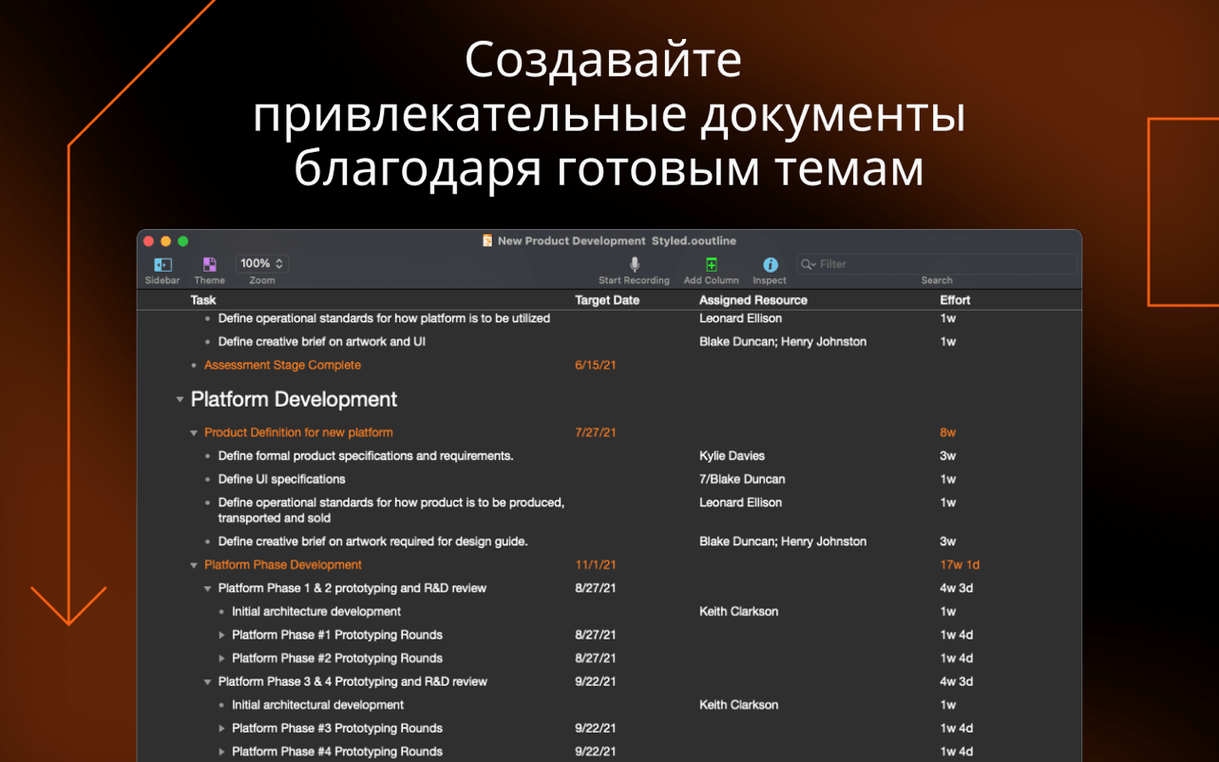Click 8/27/21 date for Phase #2 Prototyping Rounds
The height and width of the screenshot is (762, 1219).
[595, 658]
